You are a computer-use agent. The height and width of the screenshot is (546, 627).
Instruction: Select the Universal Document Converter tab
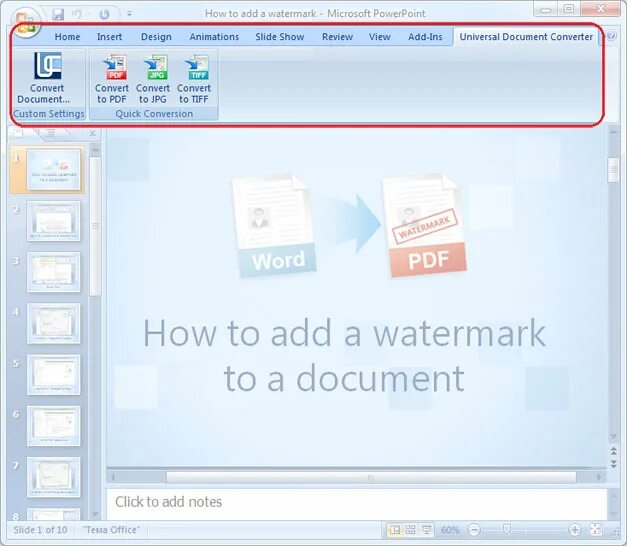click(526, 37)
